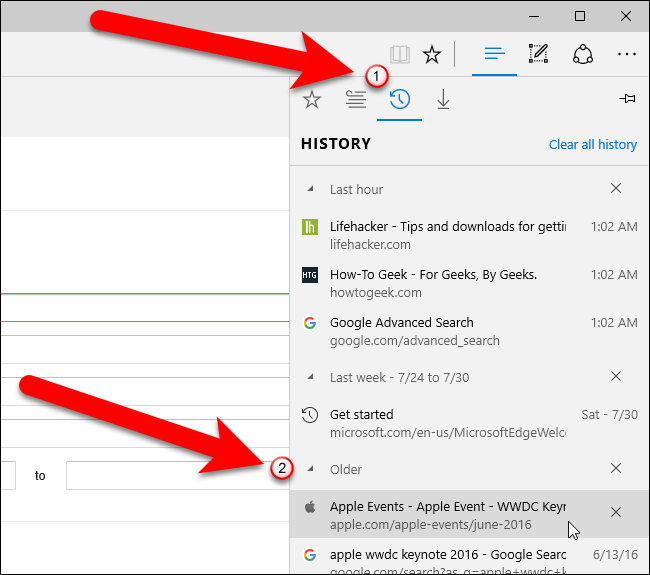This screenshot has width=650, height=575.
Task: Toggle the Hub button in toolbar
Action: click(x=494, y=54)
